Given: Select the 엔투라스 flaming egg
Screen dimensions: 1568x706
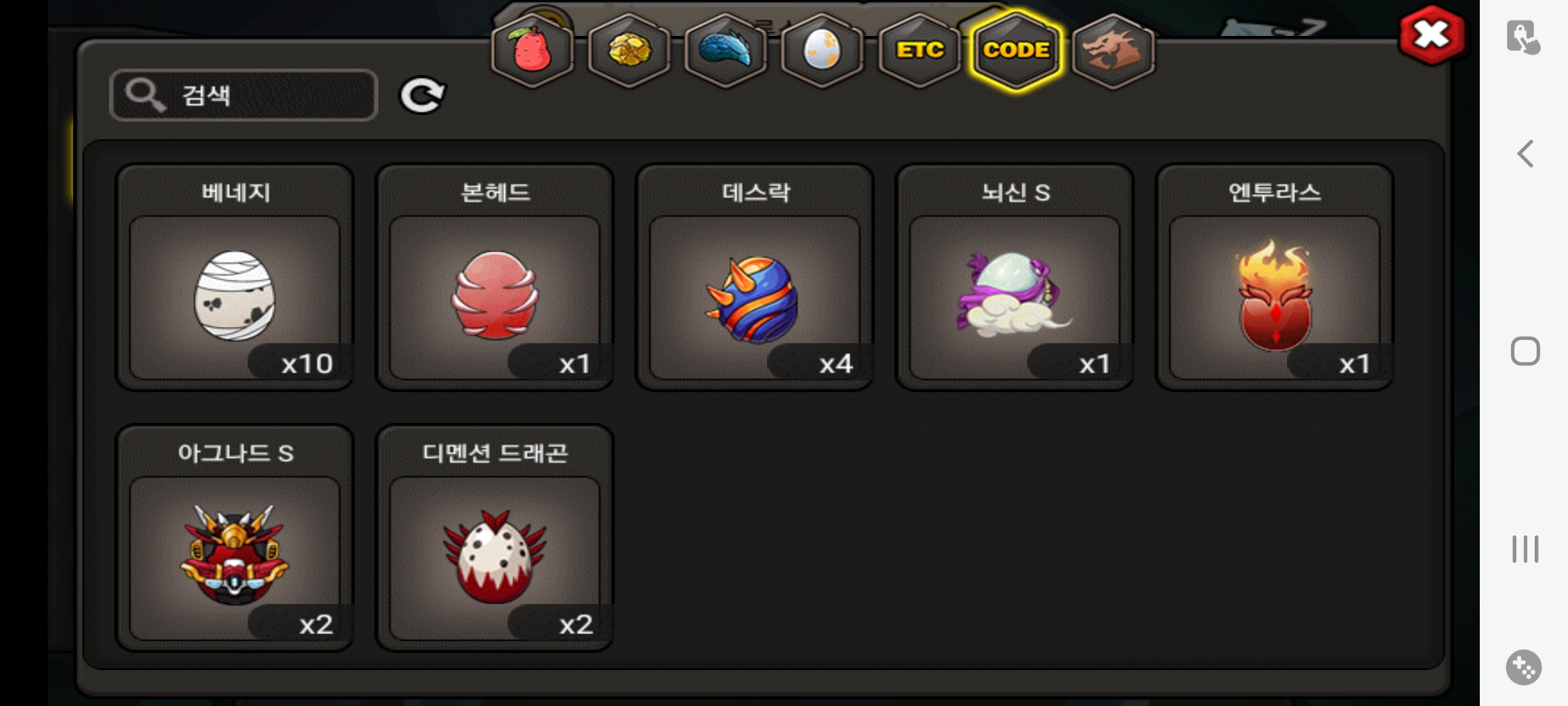Looking at the screenshot, I should pyautogui.click(x=1275, y=277).
